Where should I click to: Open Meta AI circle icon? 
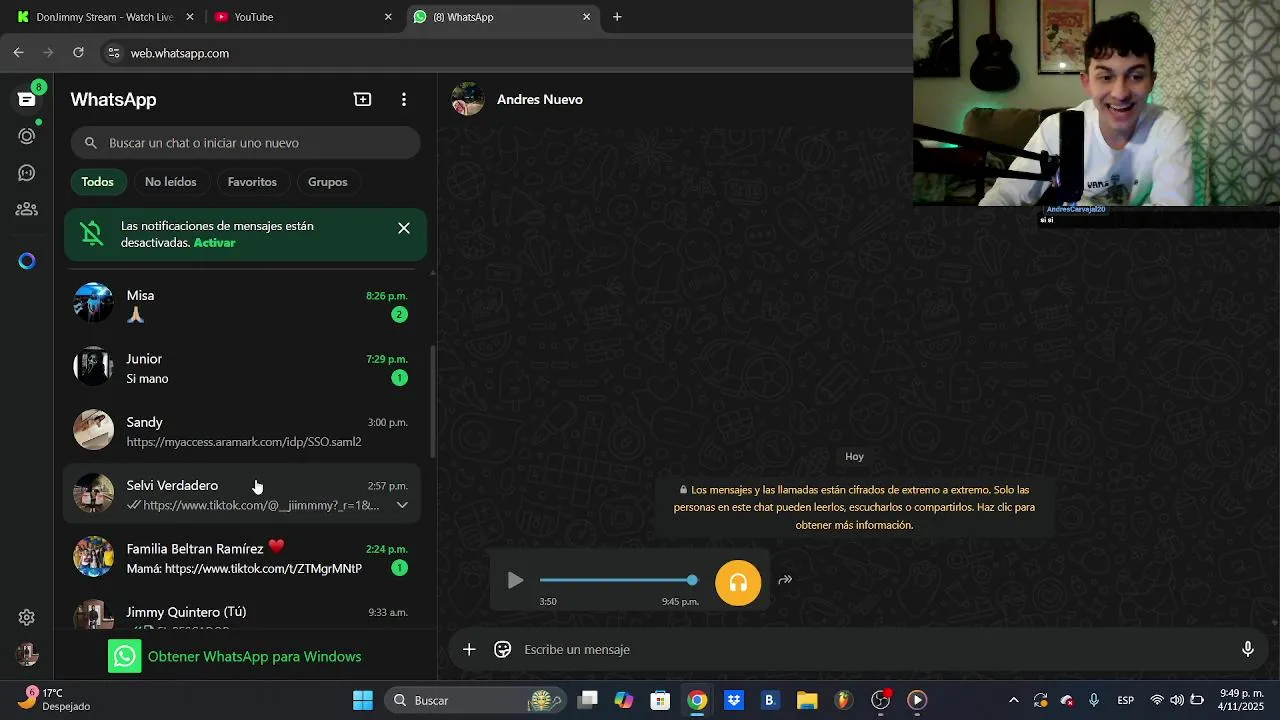pos(27,261)
